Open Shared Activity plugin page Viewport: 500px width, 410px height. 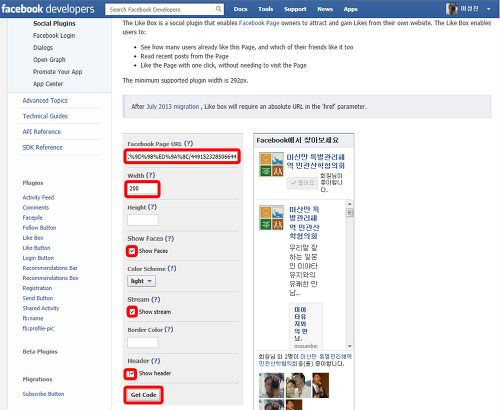41,308
